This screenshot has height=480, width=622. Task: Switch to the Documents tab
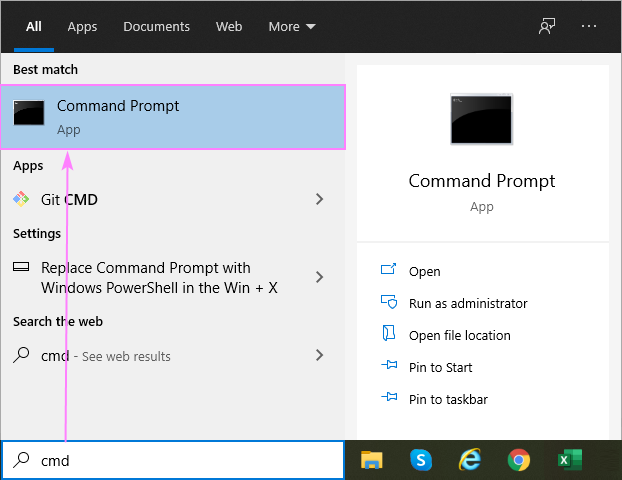tap(156, 27)
